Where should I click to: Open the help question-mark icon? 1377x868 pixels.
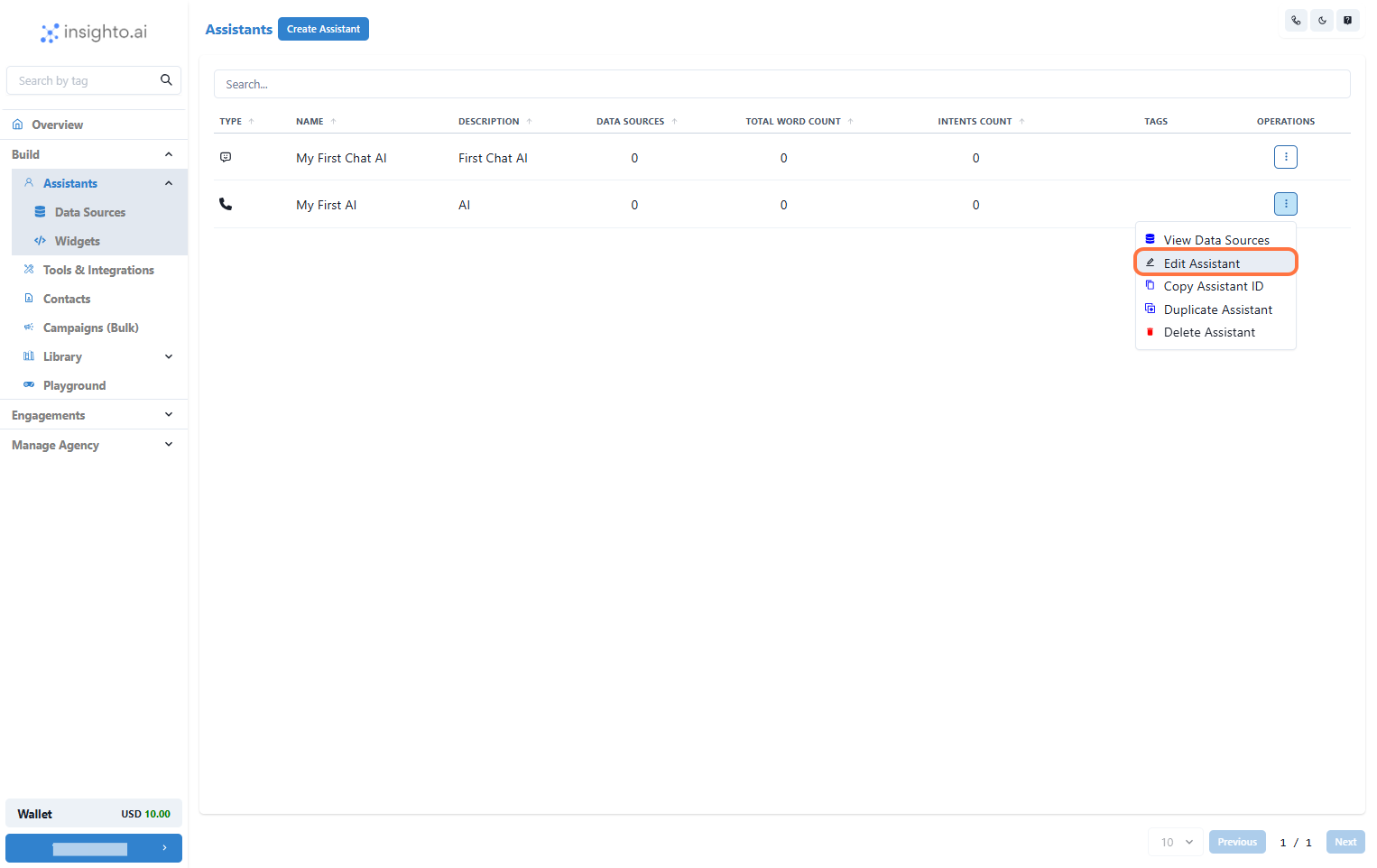(1347, 20)
